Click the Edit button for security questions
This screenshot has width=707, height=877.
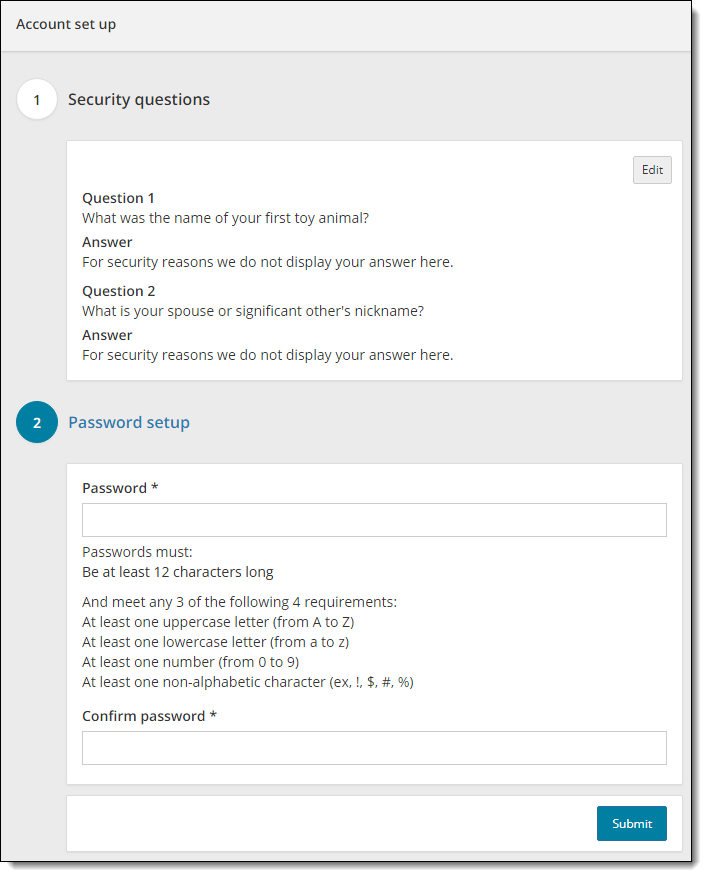click(x=652, y=170)
